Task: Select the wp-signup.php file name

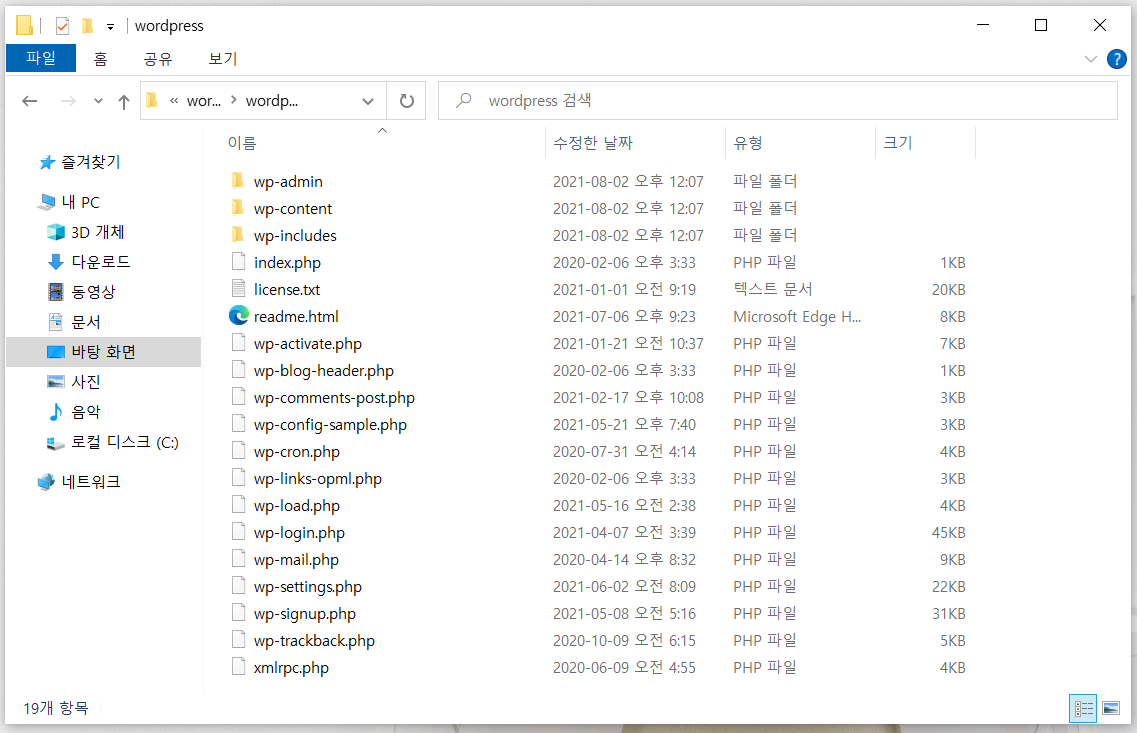Action: click(x=305, y=614)
